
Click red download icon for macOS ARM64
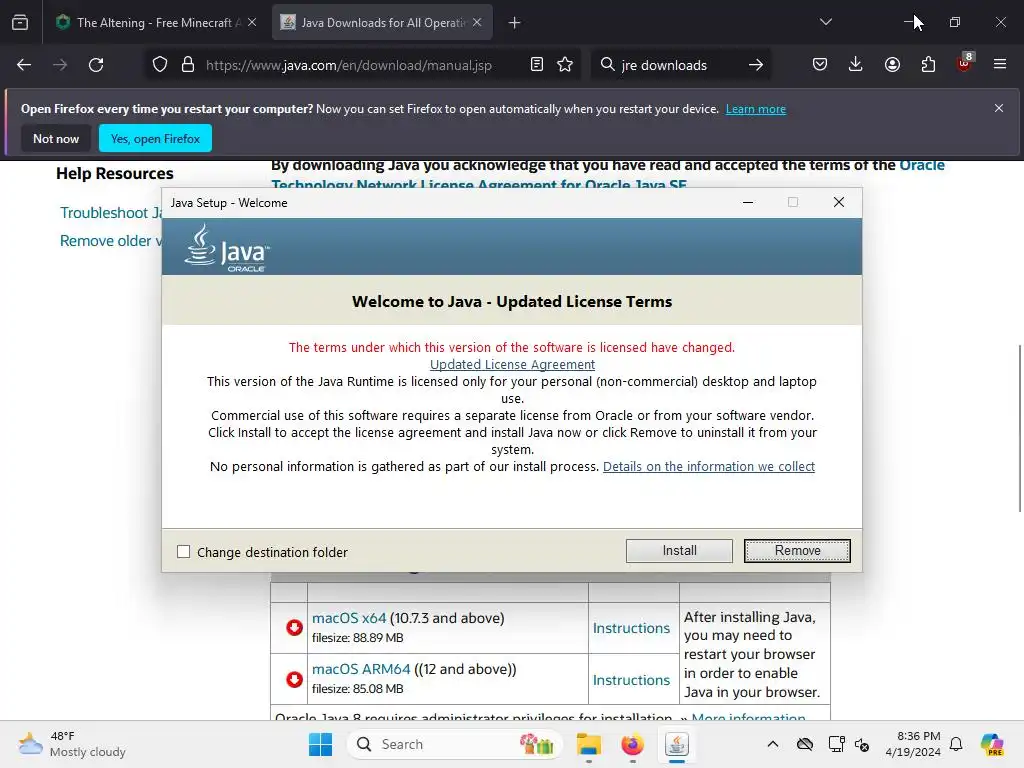coord(295,680)
